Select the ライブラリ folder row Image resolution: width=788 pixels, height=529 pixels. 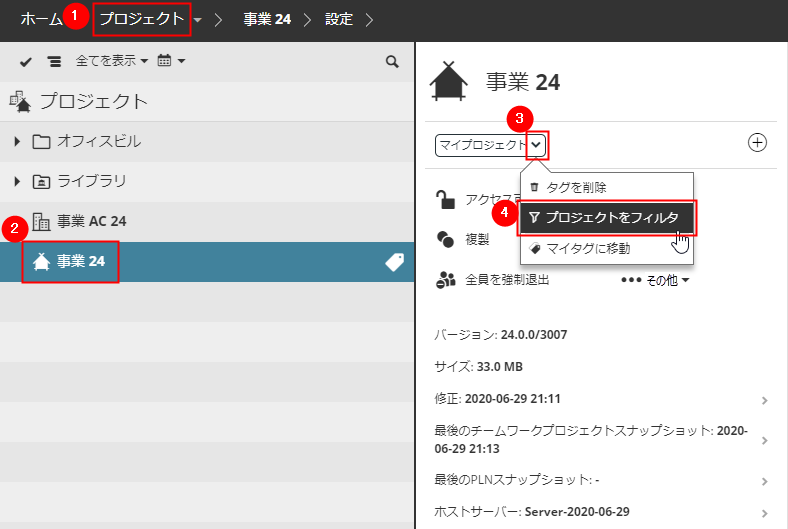207,181
